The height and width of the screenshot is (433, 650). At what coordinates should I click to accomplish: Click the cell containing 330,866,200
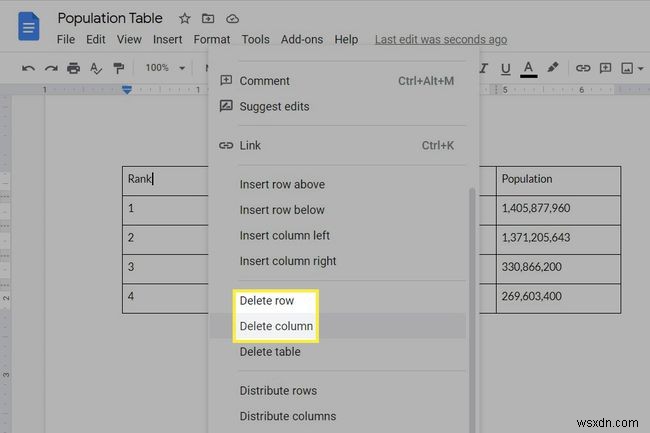pyautogui.click(x=558, y=269)
